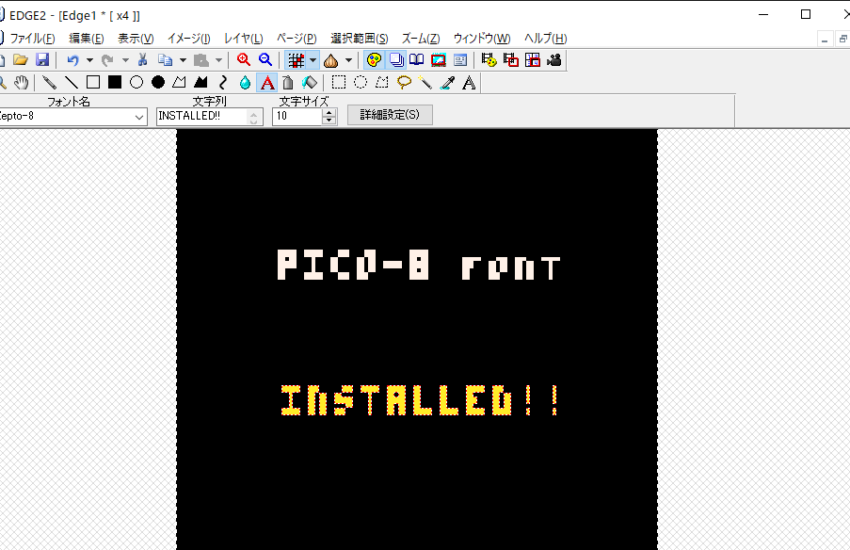Toggle the grid display
The width and height of the screenshot is (850, 550).
[296, 60]
